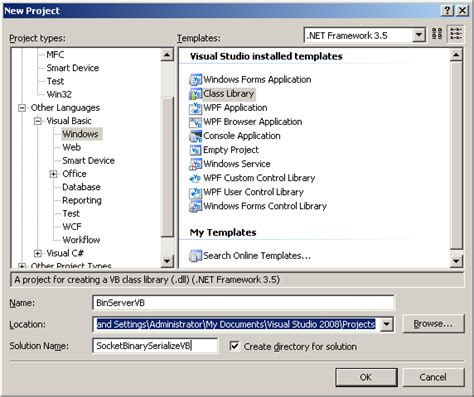
Task: Collapse the Other Languages tree node
Action: [x=22, y=108]
